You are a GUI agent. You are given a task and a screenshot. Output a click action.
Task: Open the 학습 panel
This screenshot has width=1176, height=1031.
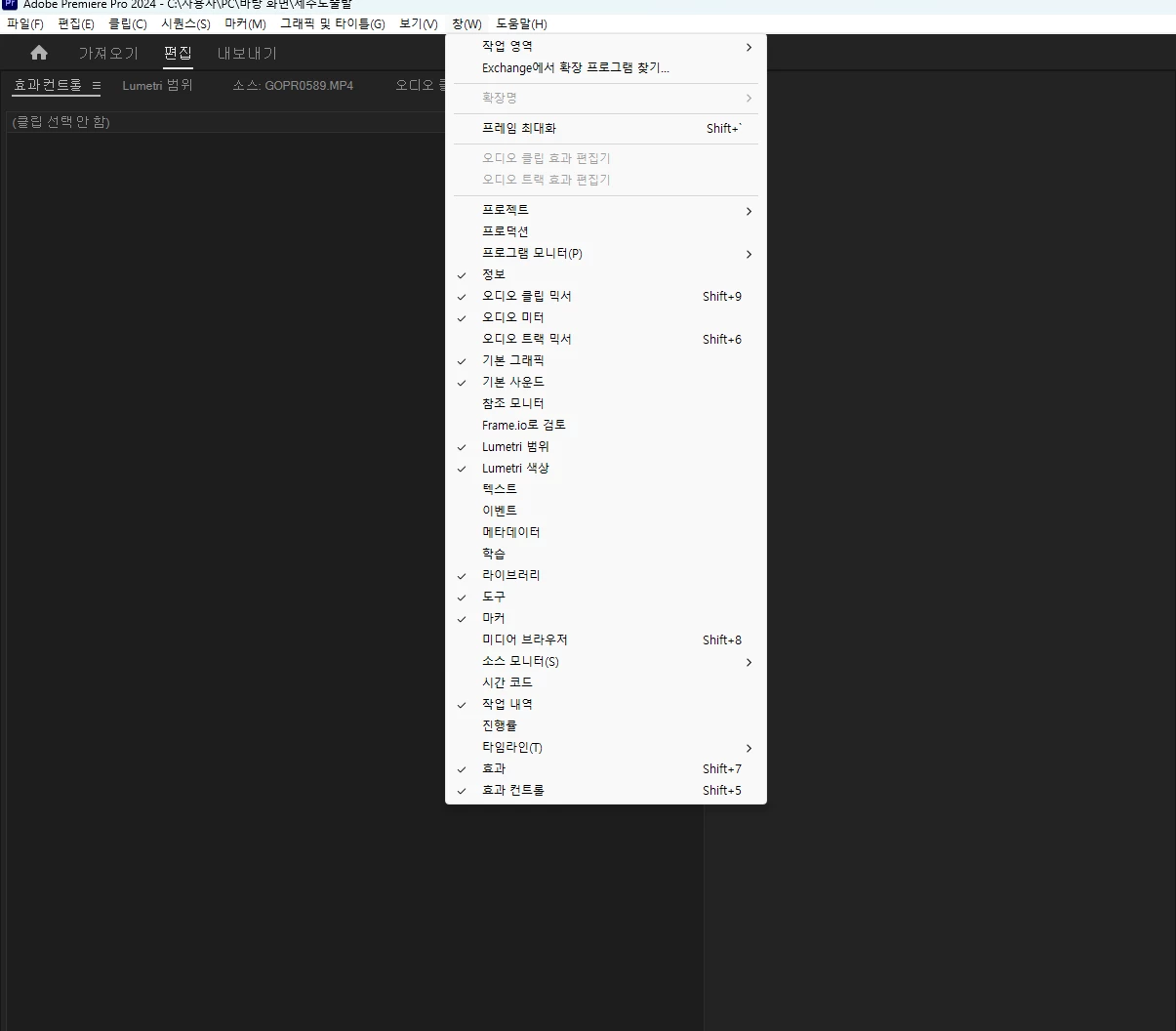click(605, 554)
